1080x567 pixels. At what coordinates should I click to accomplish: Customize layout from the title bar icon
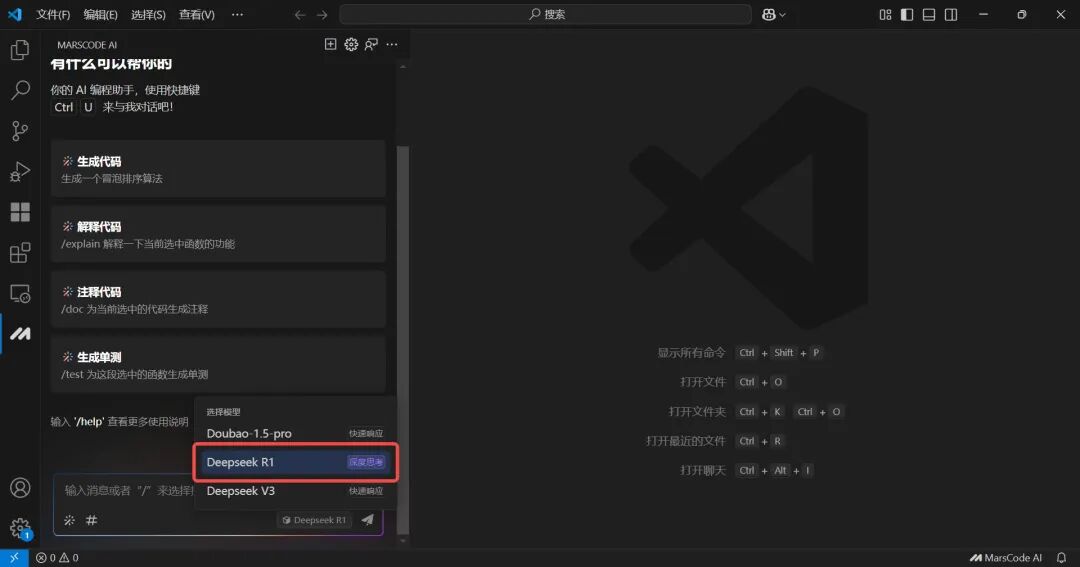pos(885,14)
